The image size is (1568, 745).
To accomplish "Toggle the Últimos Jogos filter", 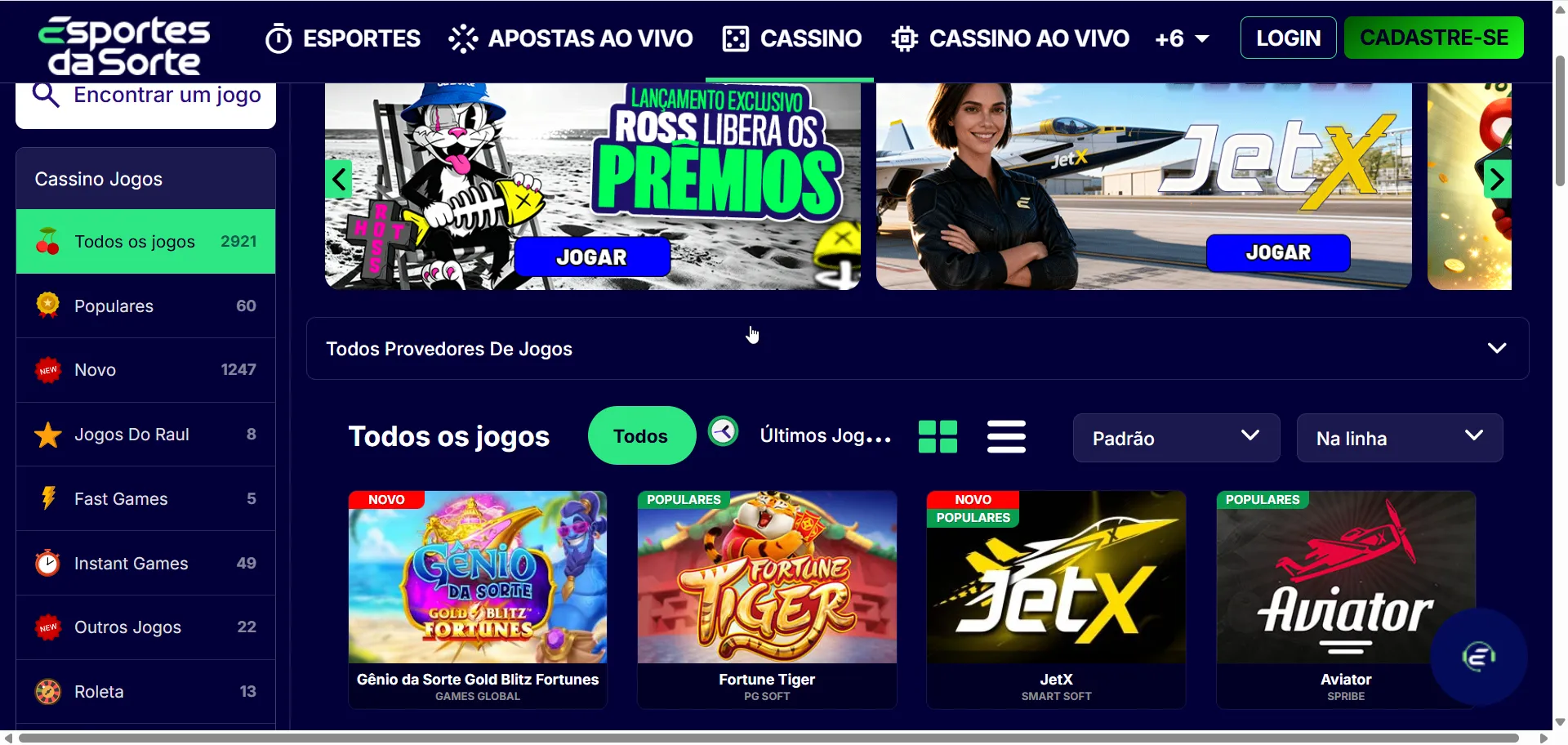I will 825,435.
